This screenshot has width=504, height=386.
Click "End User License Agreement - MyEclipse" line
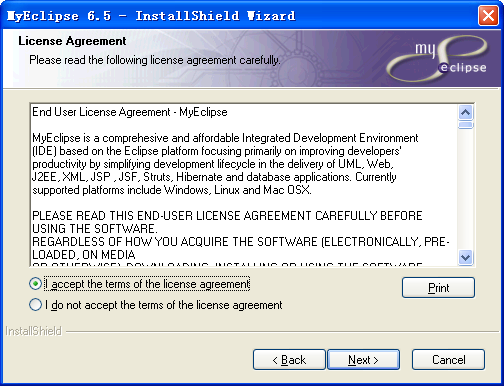pos(130,112)
